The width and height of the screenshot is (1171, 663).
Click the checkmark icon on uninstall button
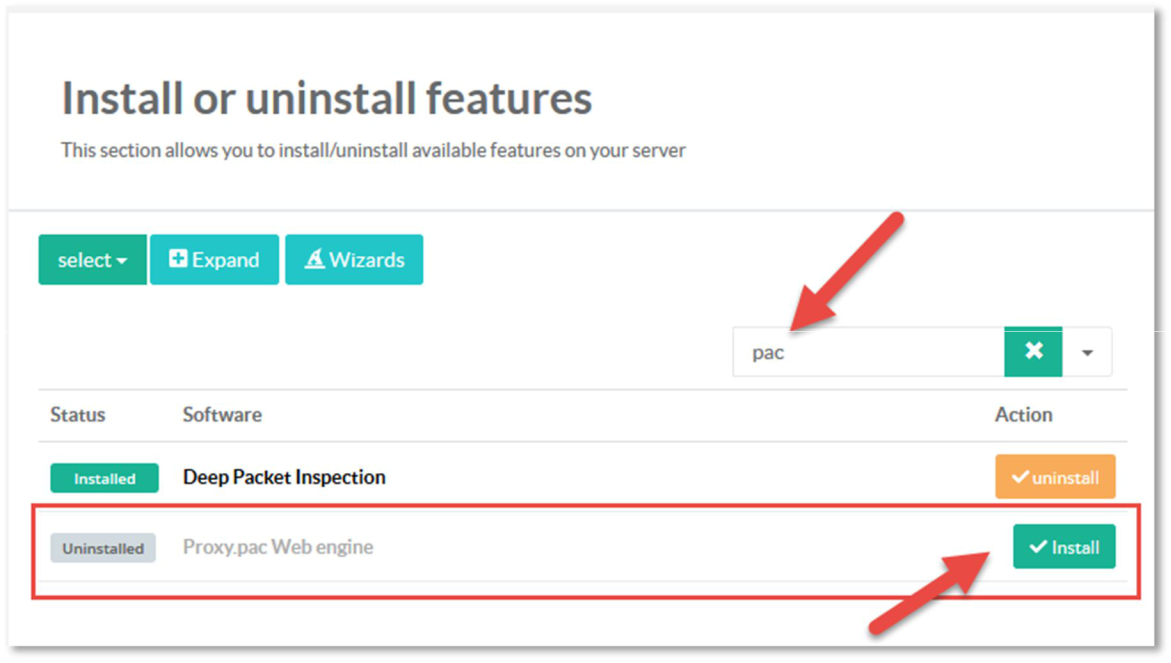tap(1020, 477)
